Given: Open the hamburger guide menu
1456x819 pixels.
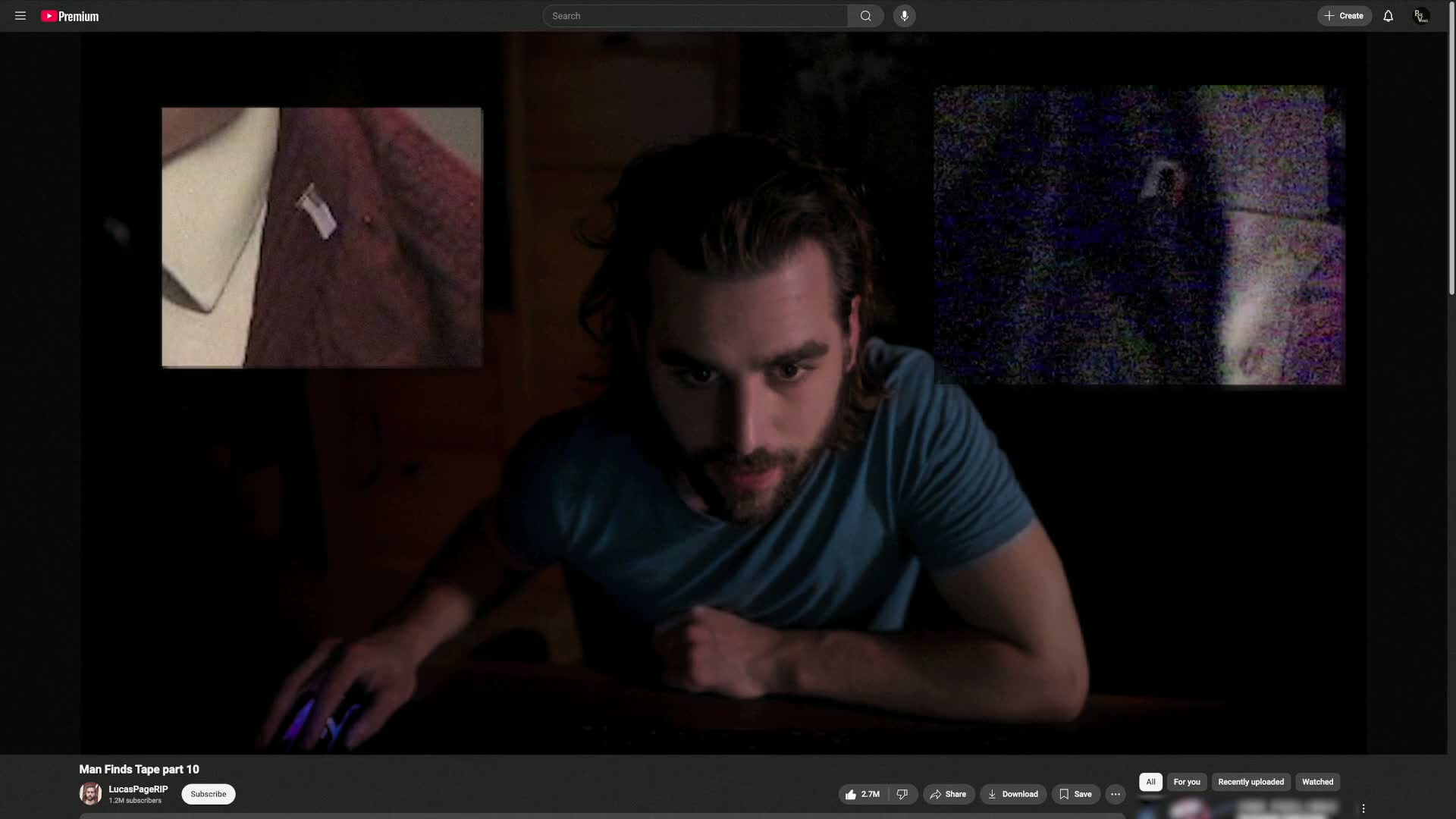Looking at the screenshot, I should (x=20, y=16).
